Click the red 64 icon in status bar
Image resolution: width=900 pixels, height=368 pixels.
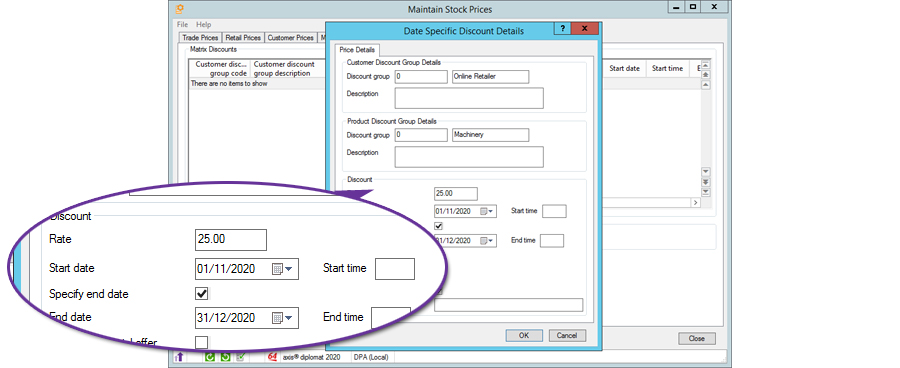[x=273, y=357]
